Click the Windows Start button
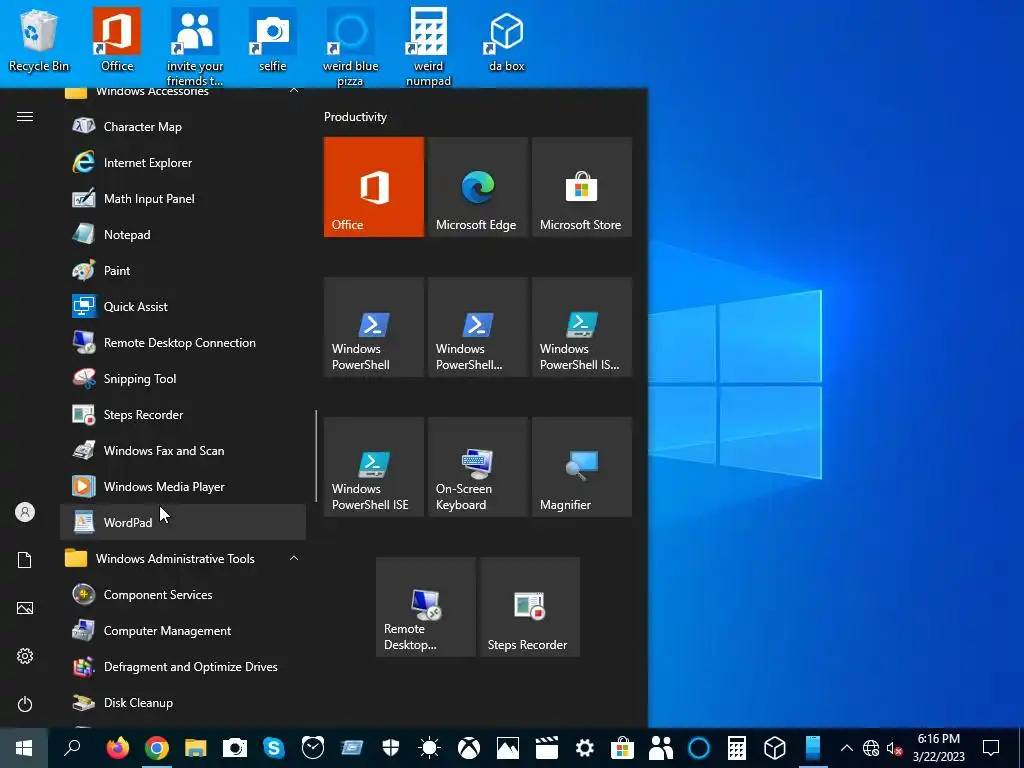 pos(24,748)
